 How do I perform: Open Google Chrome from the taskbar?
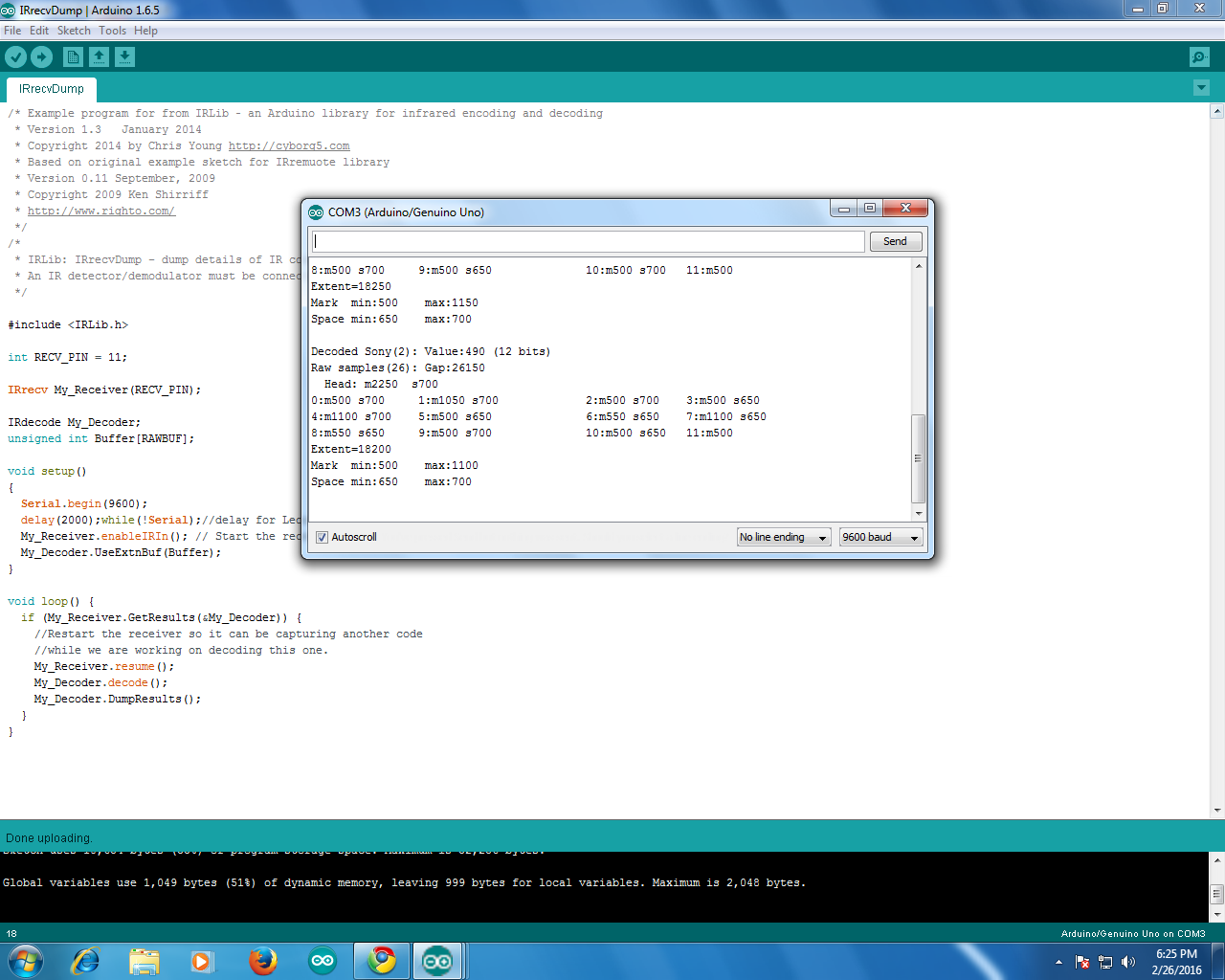382,961
